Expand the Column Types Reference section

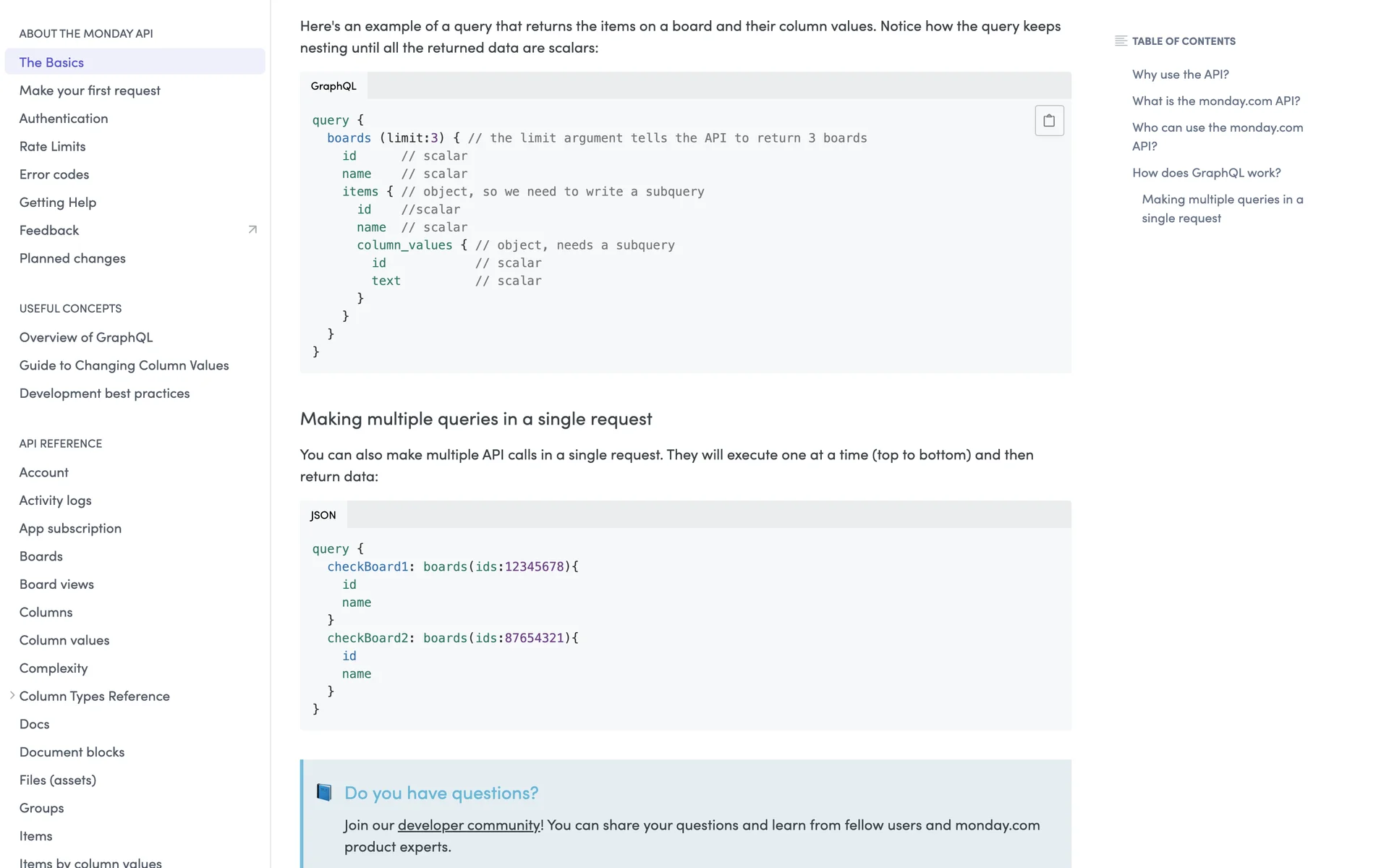[12, 696]
